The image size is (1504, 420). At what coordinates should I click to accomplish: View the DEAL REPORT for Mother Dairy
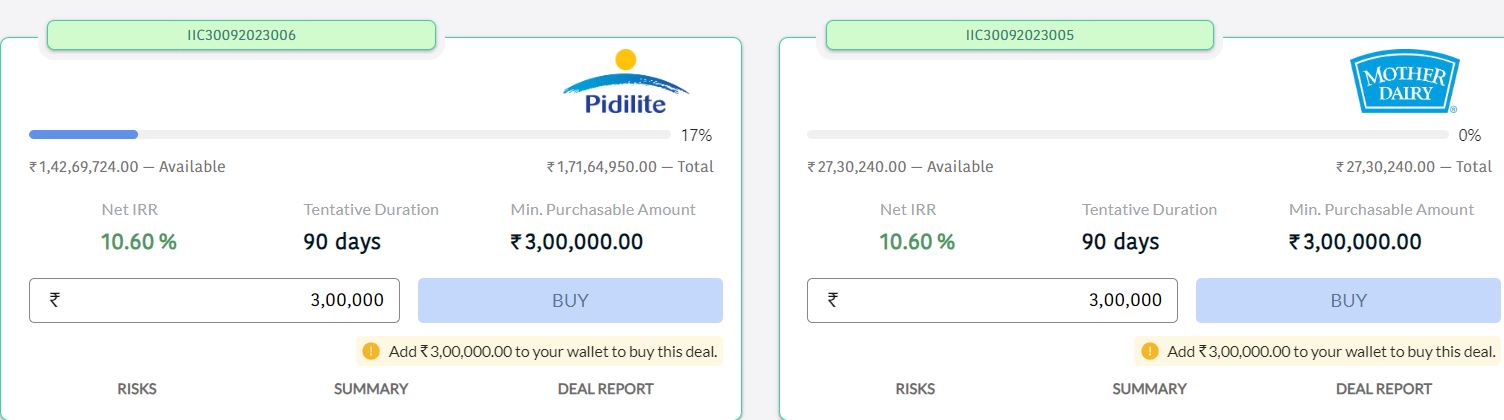coord(1383,389)
